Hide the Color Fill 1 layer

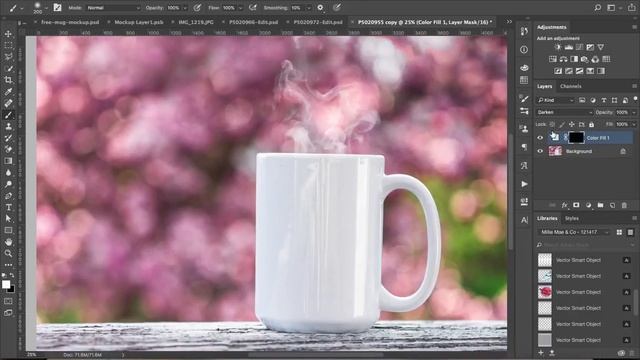[x=540, y=138]
